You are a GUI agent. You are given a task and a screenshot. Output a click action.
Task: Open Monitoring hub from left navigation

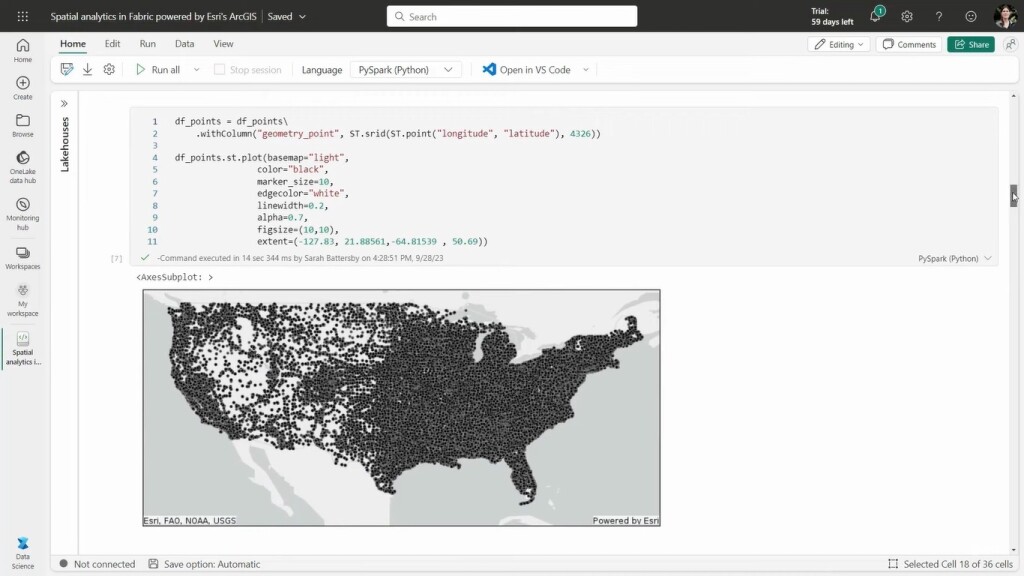point(22,211)
